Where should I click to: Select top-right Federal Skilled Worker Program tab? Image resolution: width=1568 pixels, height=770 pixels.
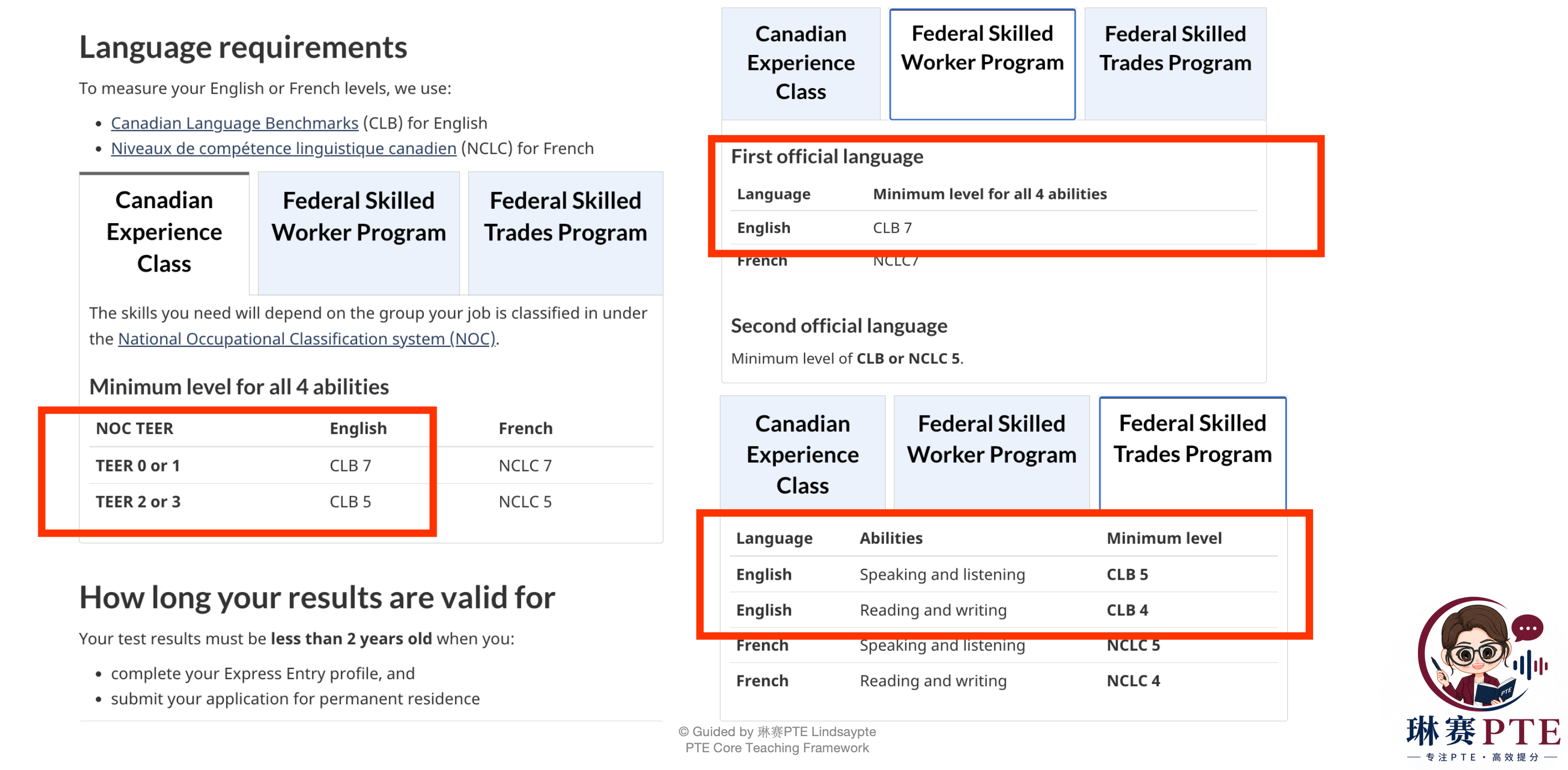click(982, 63)
